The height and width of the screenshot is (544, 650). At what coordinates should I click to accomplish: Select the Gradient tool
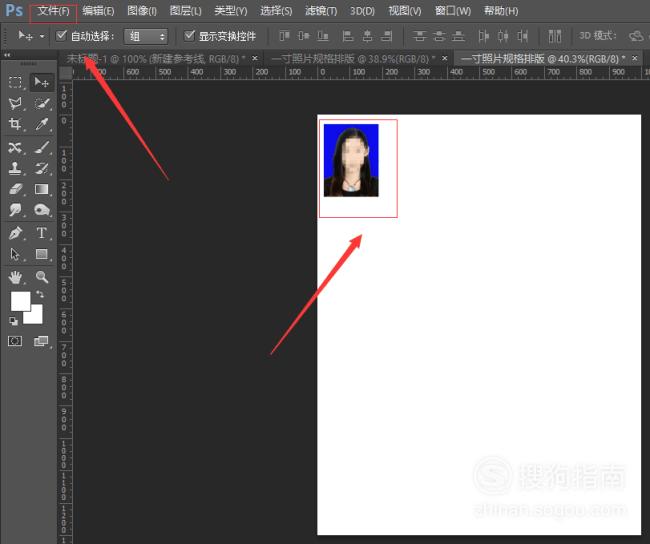pyautogui.click(x=41, y=189)
